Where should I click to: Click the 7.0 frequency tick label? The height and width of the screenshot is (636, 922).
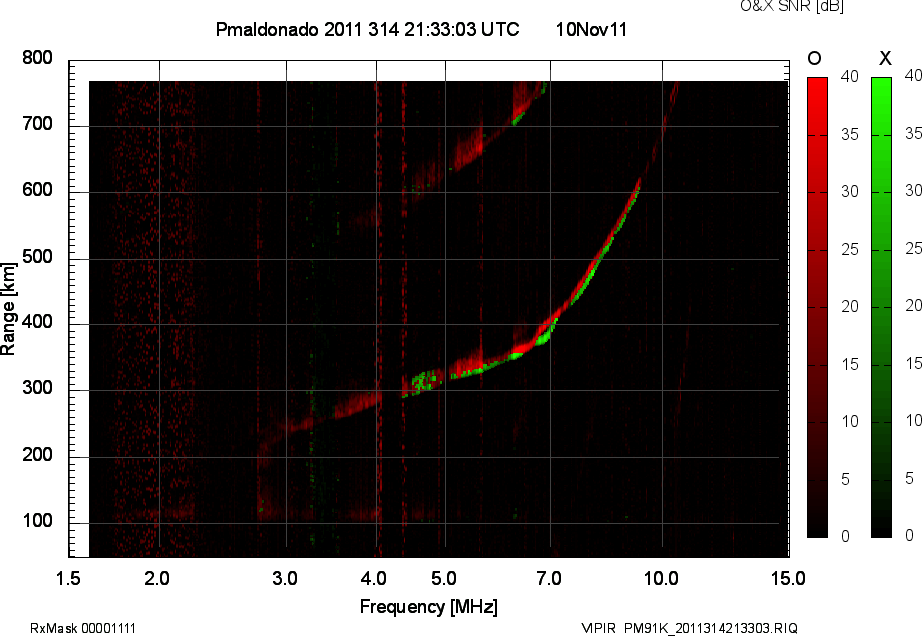549,578
